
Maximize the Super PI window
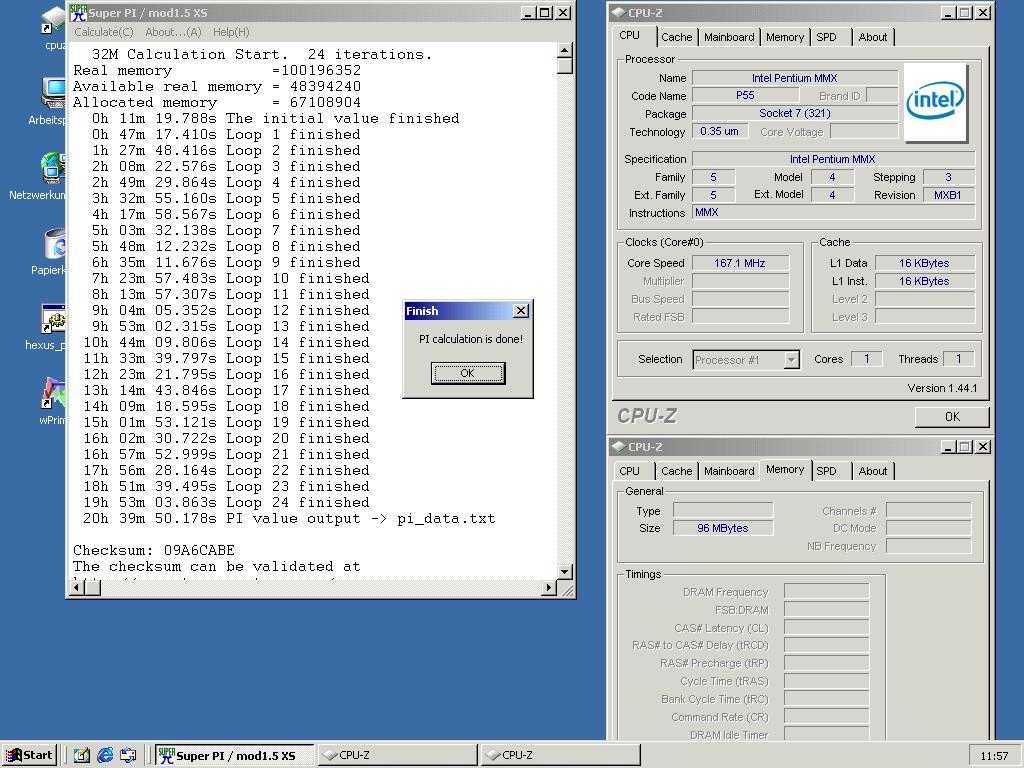pyautogui.click(x=545, y=13)
